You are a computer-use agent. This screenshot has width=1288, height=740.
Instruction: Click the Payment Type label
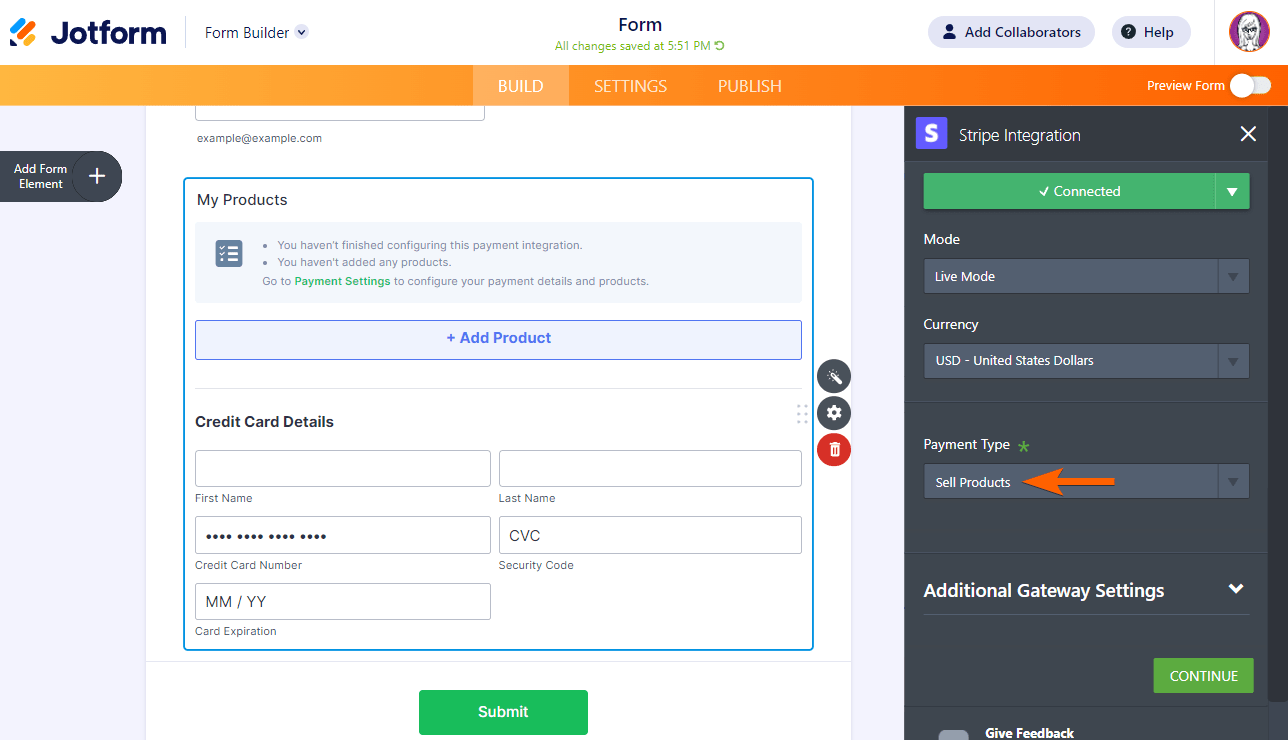(966, 444)
